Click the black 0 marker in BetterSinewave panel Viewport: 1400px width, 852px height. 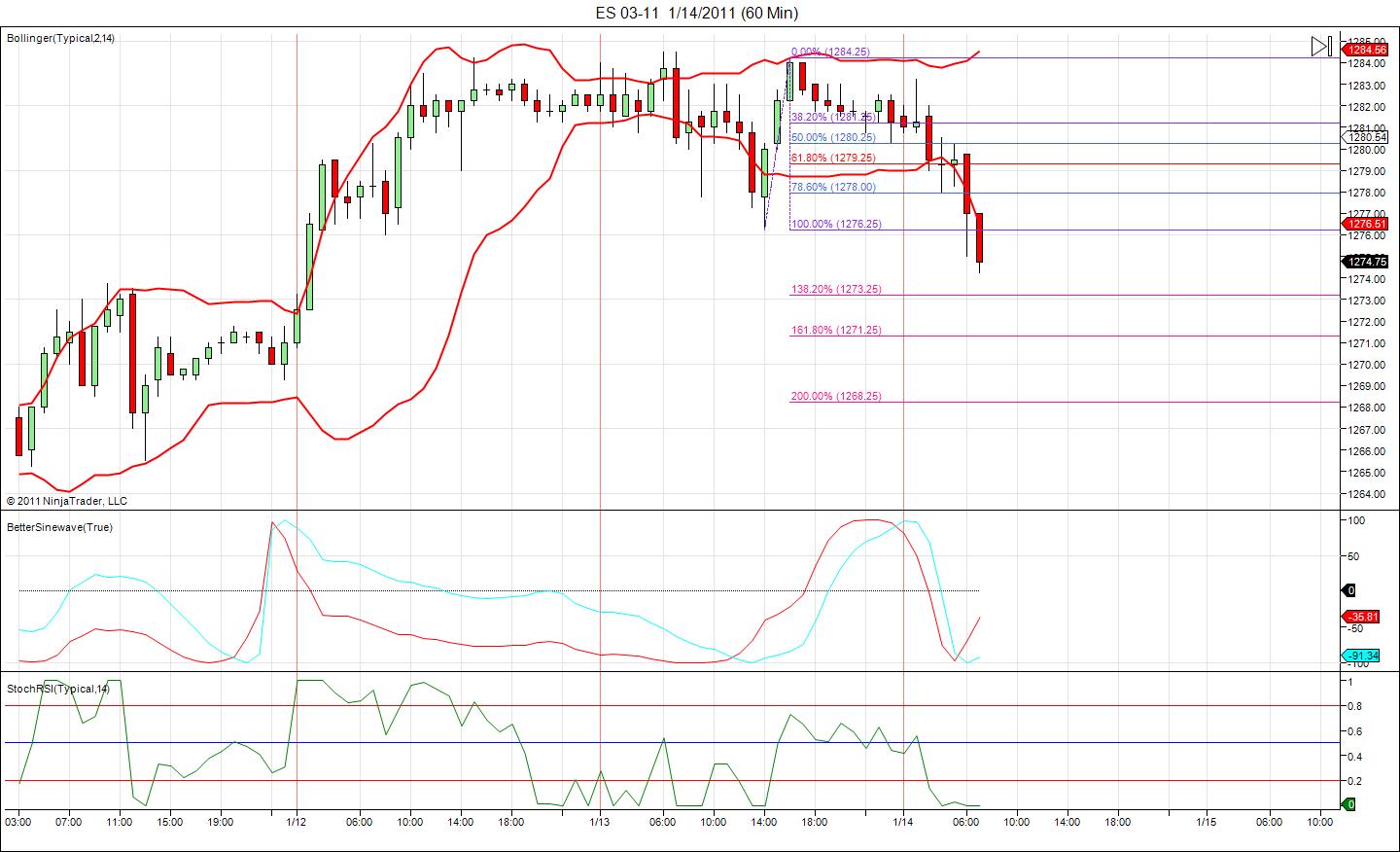(1349, 590)
